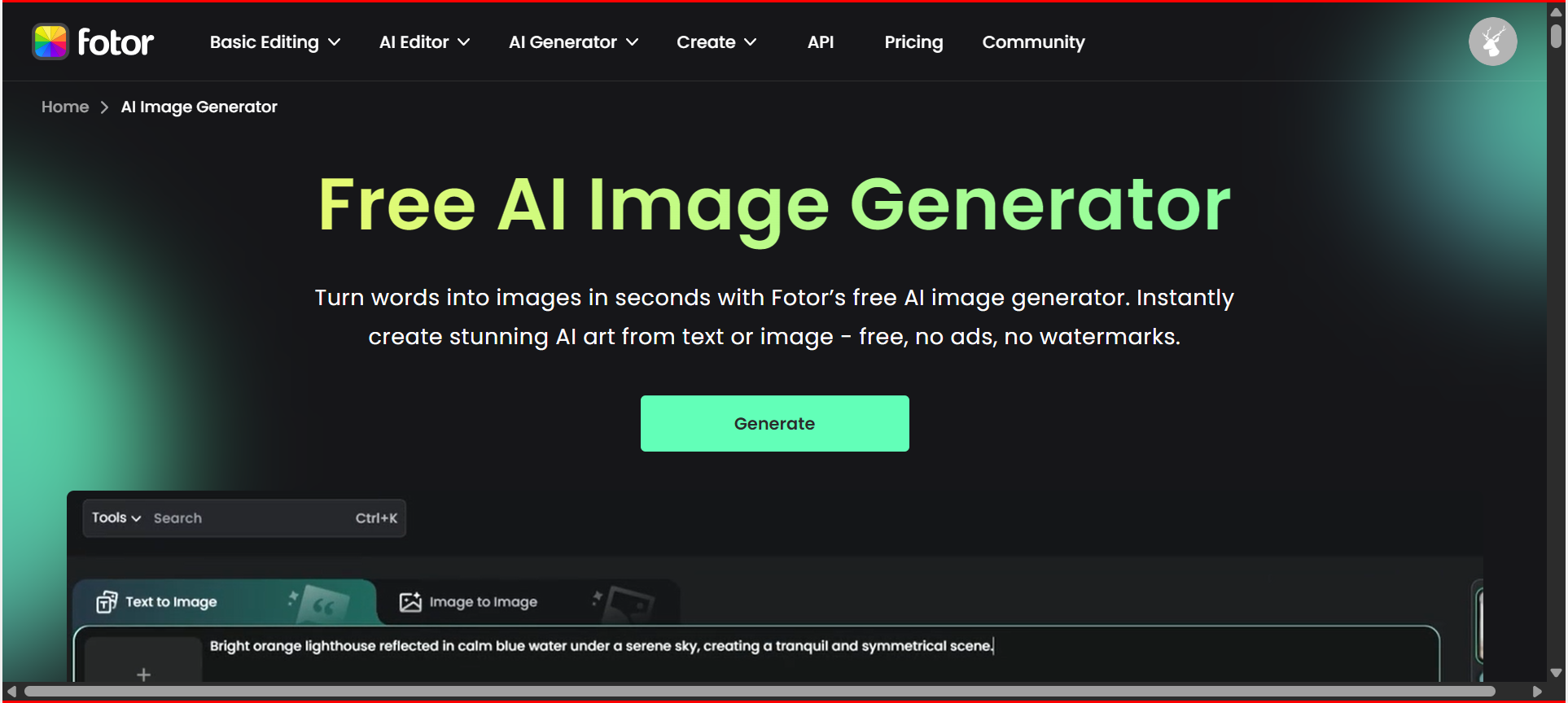Click the plus icon to add image

pos(143,674)
